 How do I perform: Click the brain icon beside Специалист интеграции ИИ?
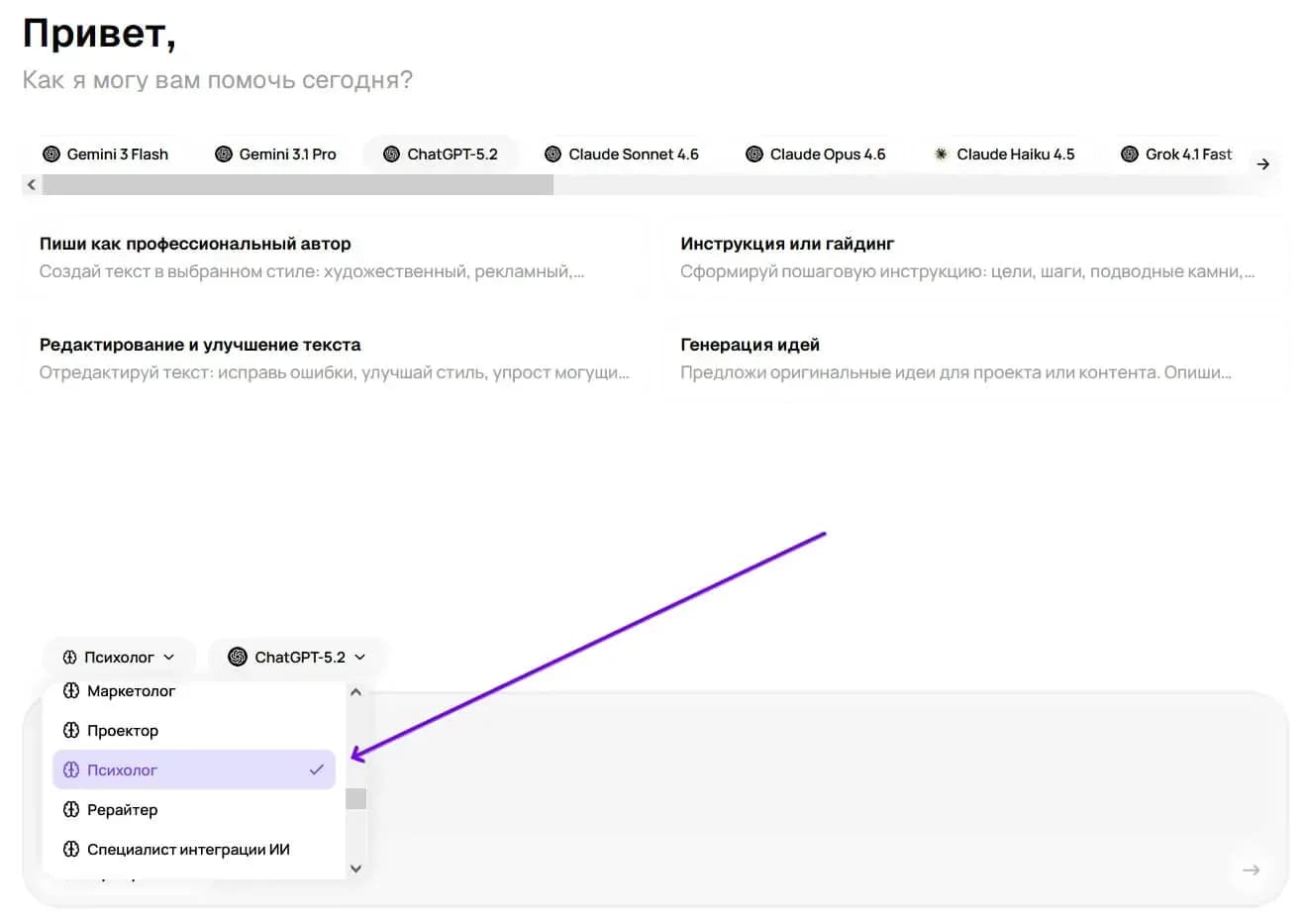(x=71, y=849)
